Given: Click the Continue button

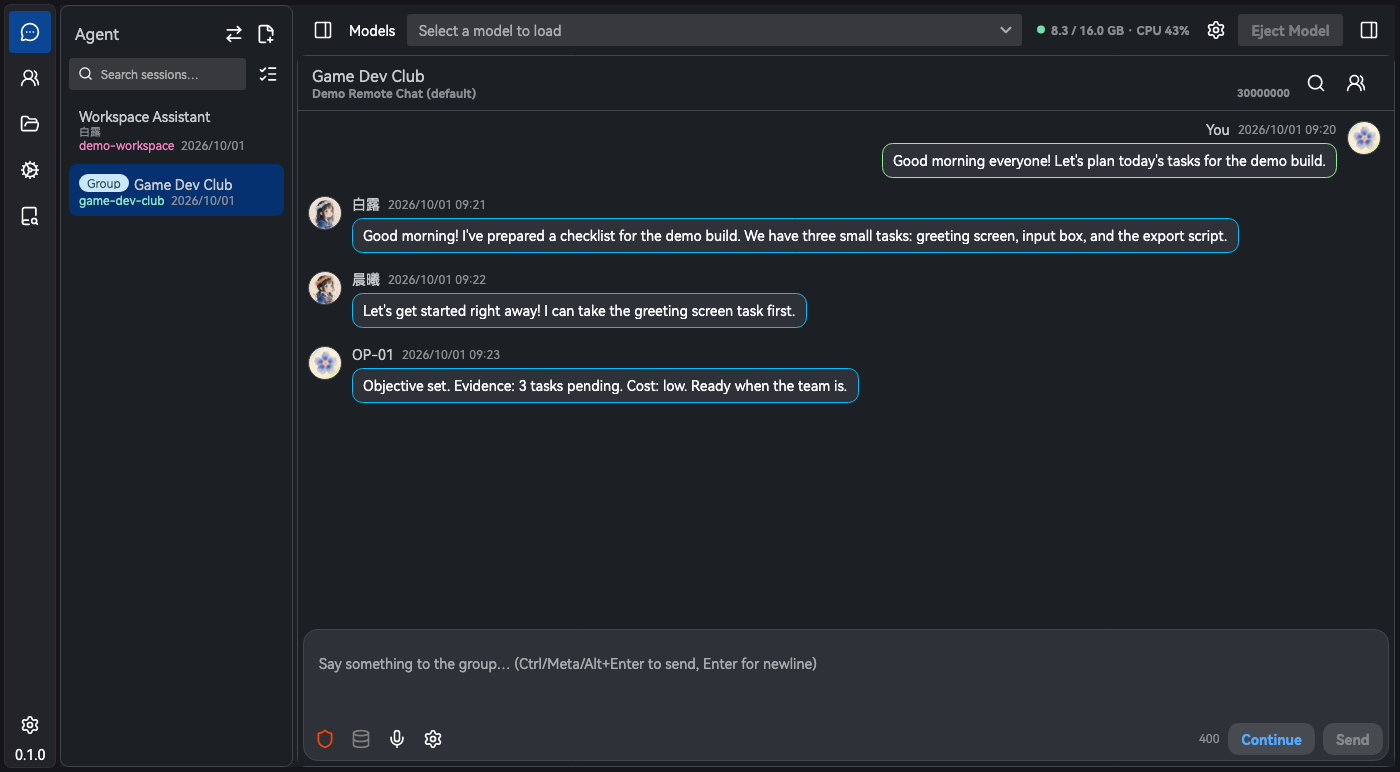Looking at the screenshot, I should (1271, 740).
